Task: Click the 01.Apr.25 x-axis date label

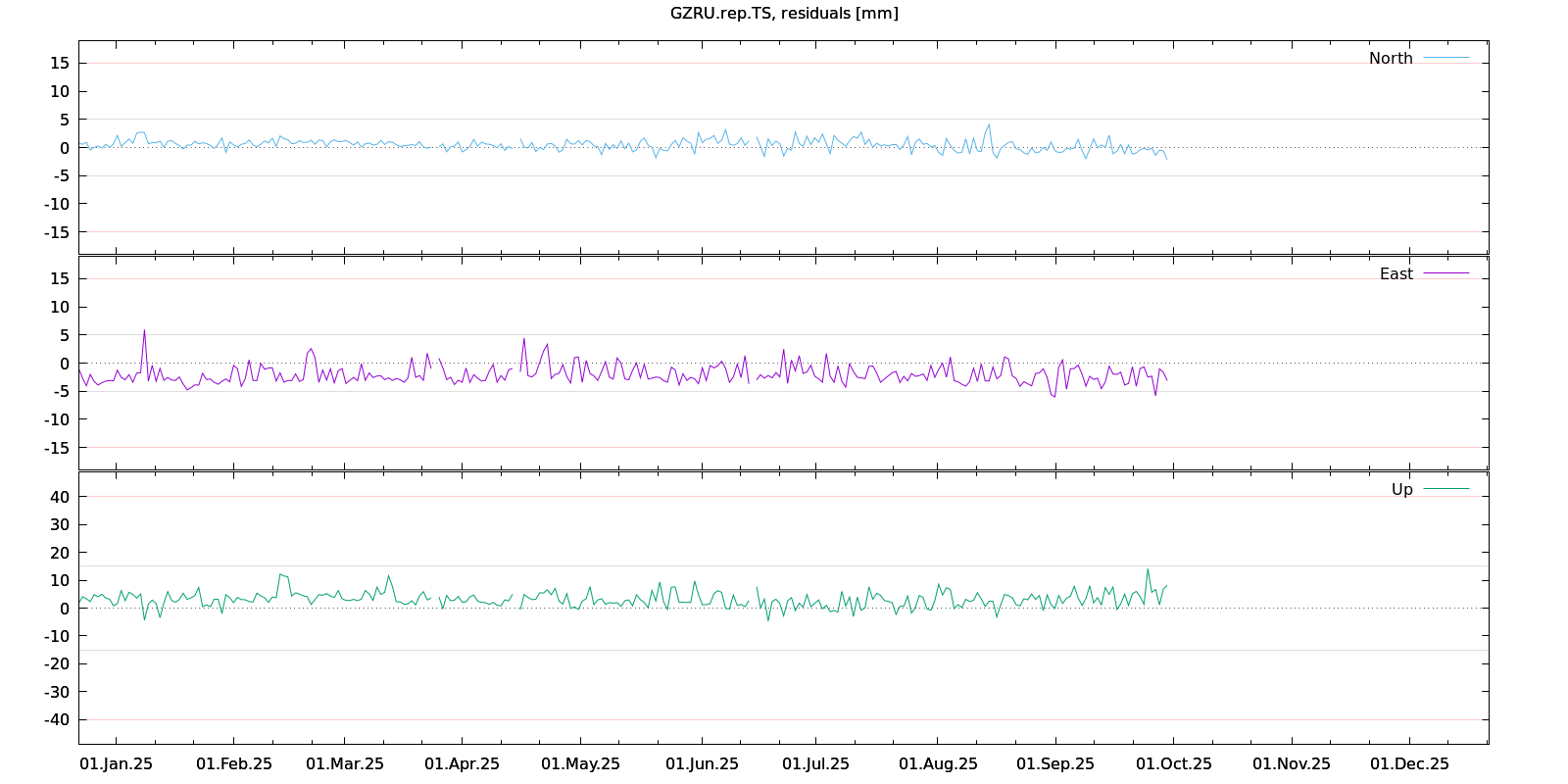Action: [x=462, y=763]
